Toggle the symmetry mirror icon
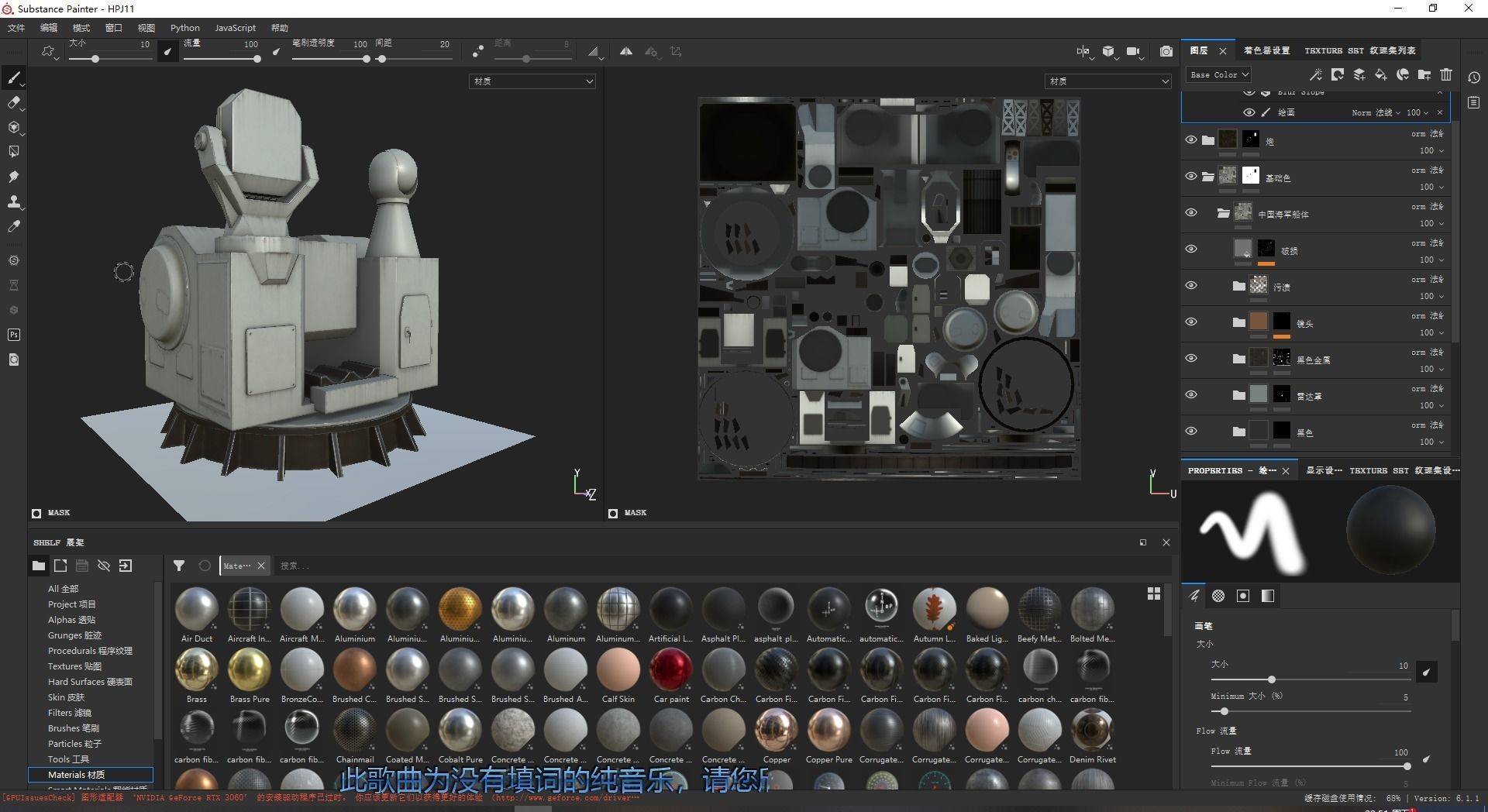Viewport: 1488px width, 812px height. point(625,51)
